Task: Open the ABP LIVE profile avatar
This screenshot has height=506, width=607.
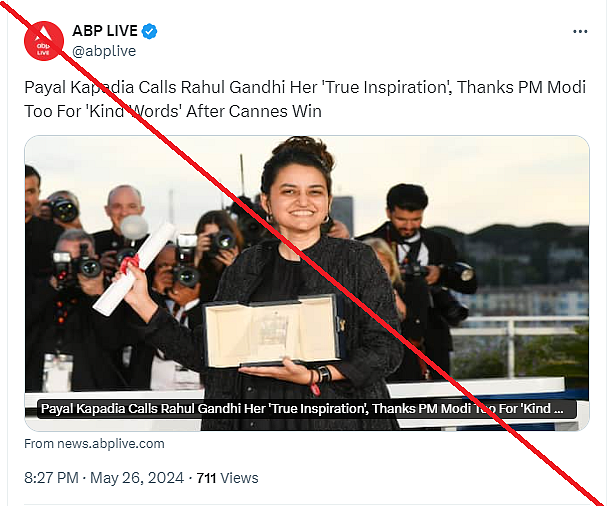Action: (x=44, y=41)
